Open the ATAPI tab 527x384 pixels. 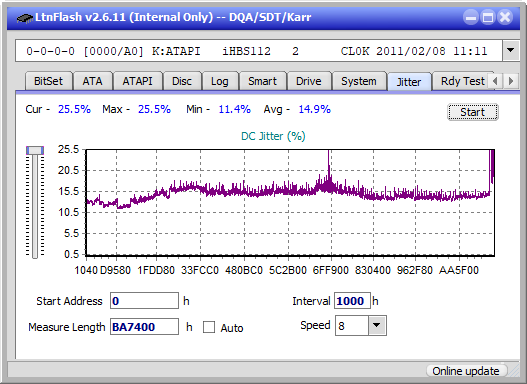[x=137, y=81]
